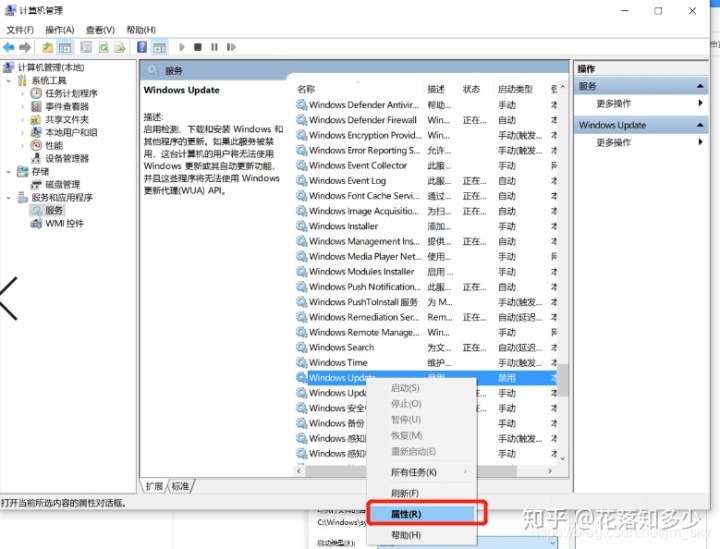Select 计算机管理(本地) root node
Image resolution: width=720 pixels, height=549 pixels.
point(51,67)
